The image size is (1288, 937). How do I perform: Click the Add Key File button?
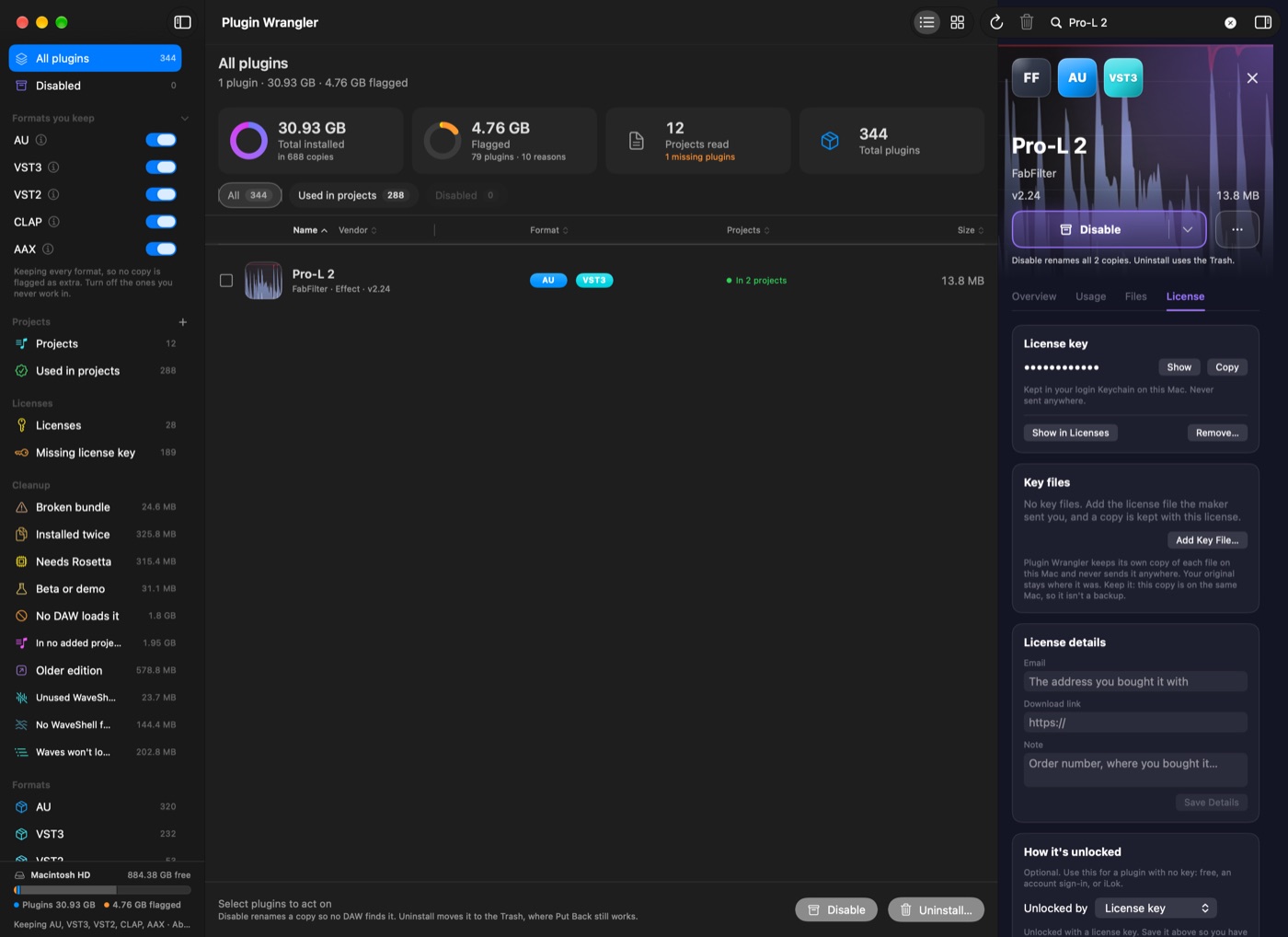click(x=1207, y=540)
